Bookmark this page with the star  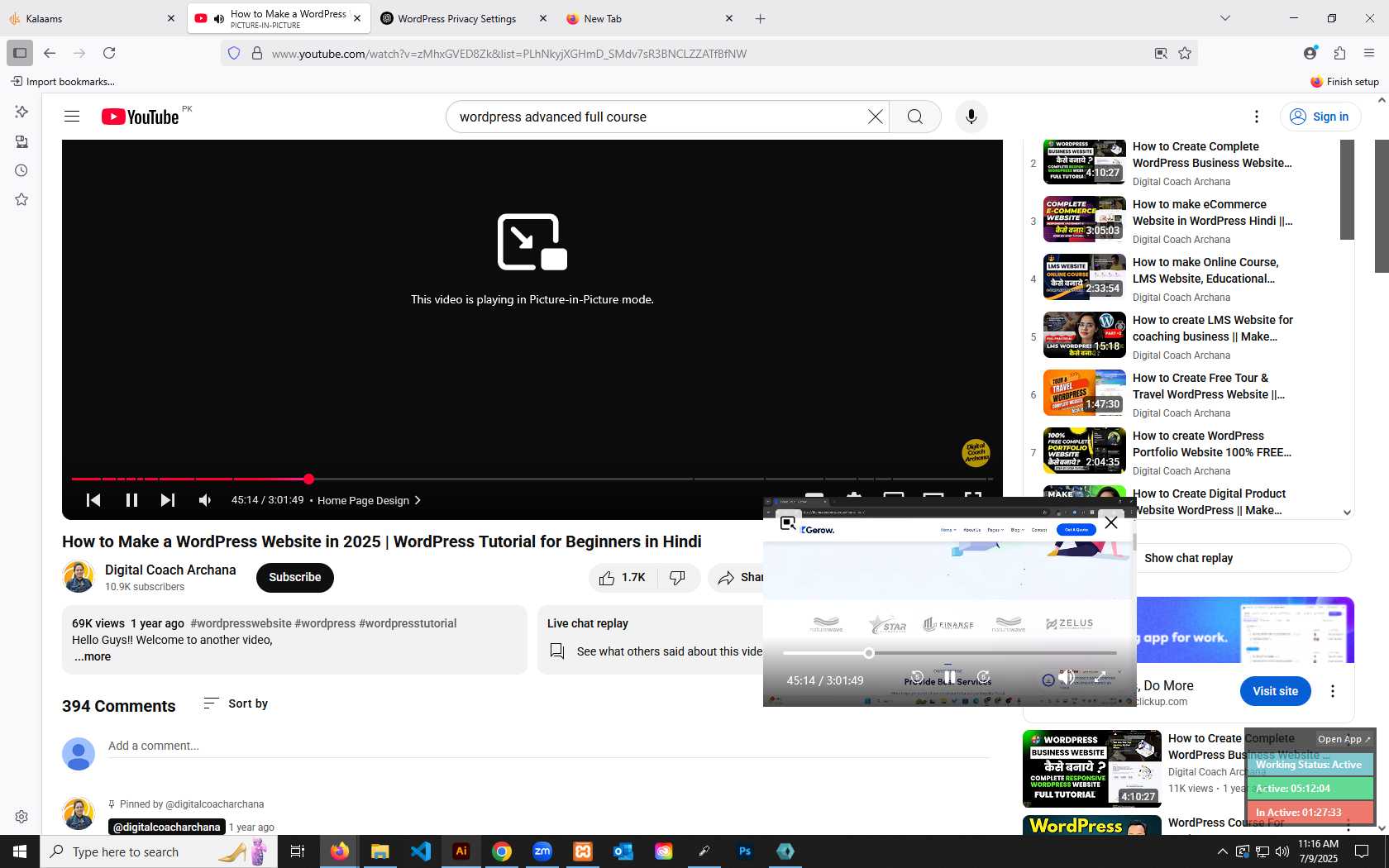pyautogui.click(x=1185, y=53)
